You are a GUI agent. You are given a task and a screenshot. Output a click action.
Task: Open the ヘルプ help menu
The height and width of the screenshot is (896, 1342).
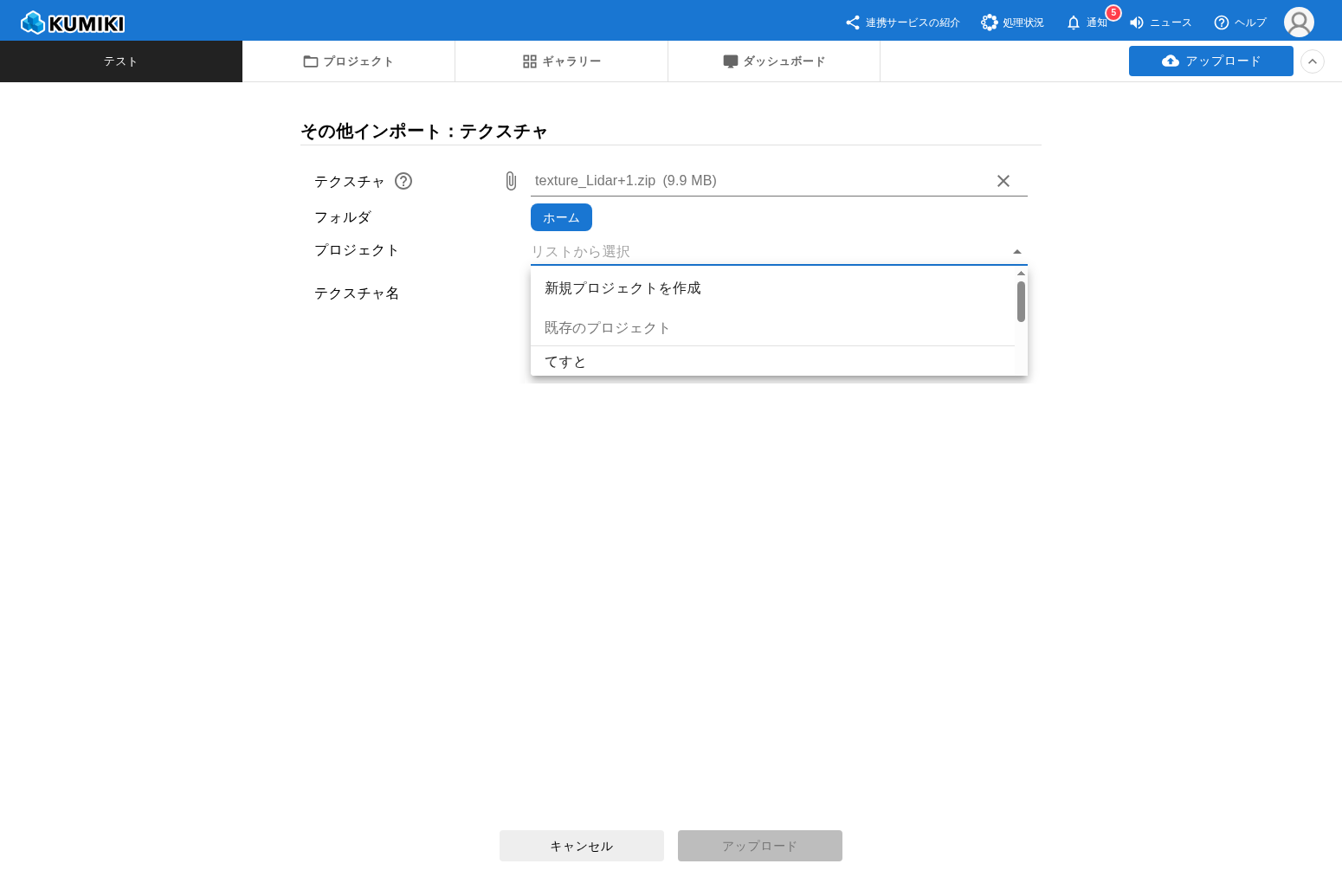point(1240,23)
